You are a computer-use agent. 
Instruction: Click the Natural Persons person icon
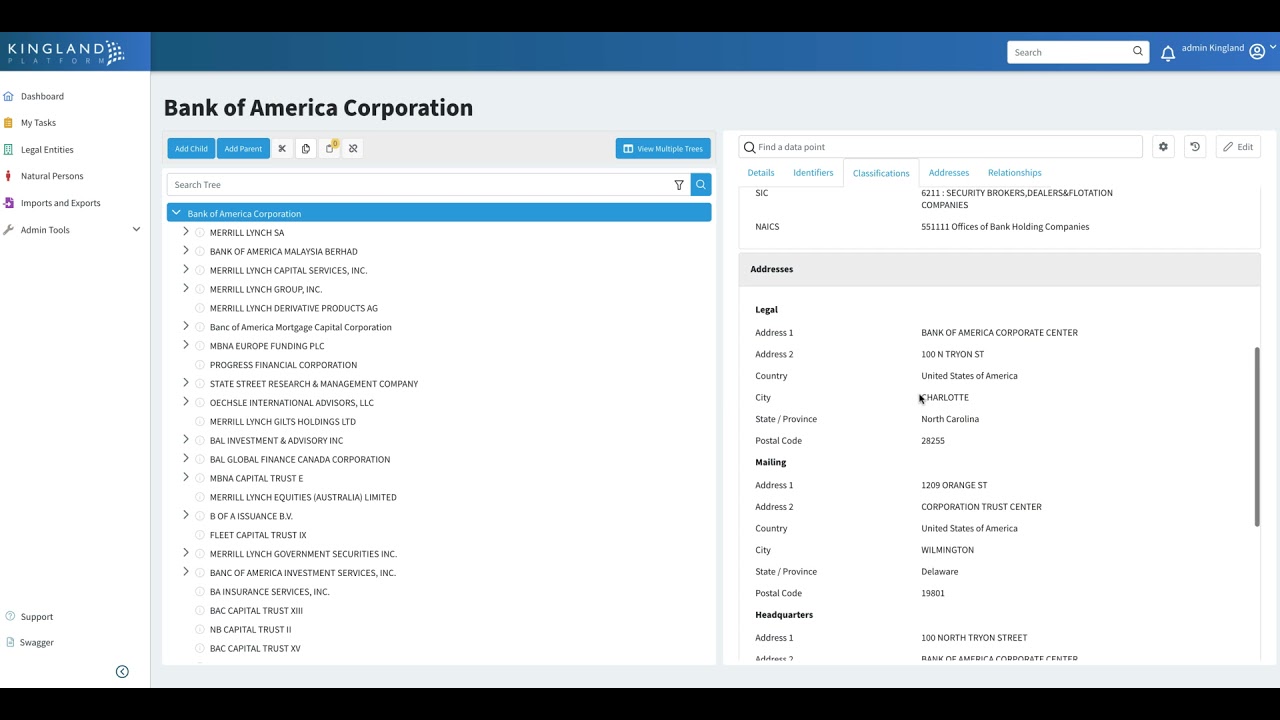(x=9, y=176)
